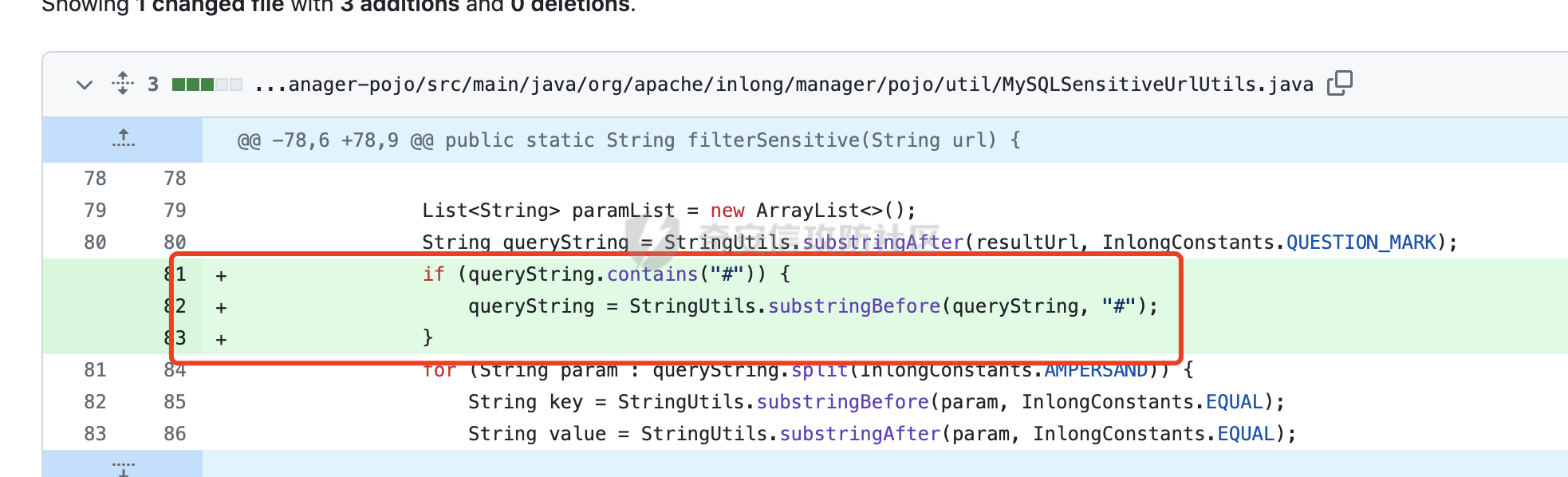Viewport: 1568px width, 477px height.
Task: Click the plus marker on added line 82
Action: (x=222, y=307)
